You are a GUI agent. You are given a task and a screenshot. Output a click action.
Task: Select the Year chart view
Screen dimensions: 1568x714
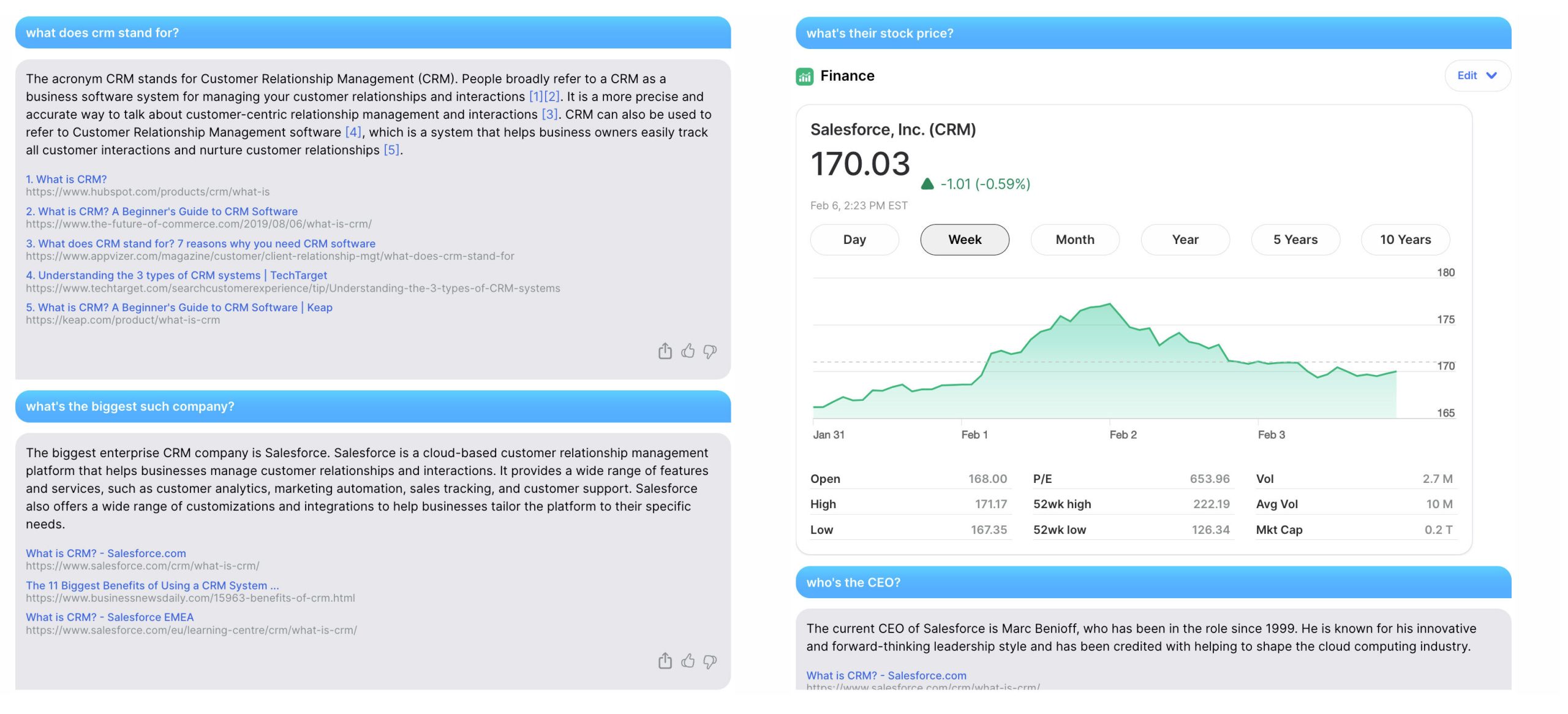click(1185, 239)
